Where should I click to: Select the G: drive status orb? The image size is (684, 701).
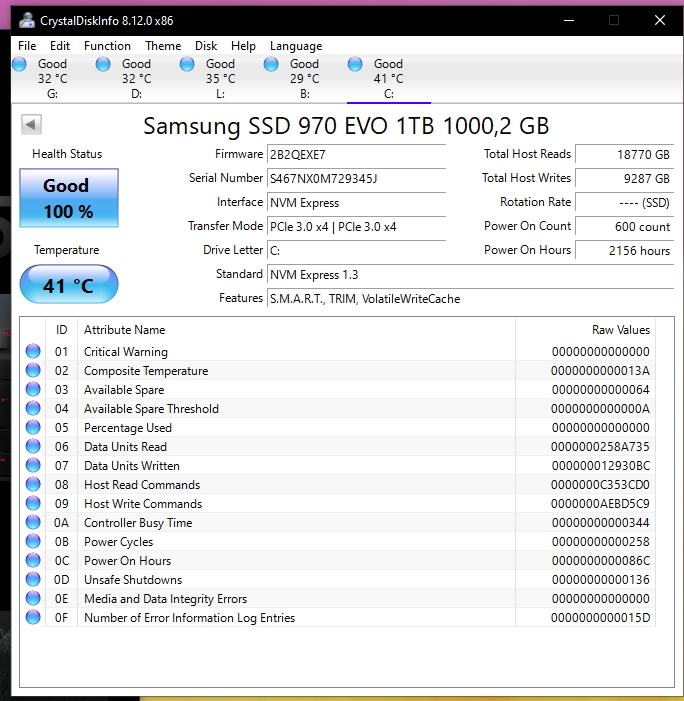point(19,64)
